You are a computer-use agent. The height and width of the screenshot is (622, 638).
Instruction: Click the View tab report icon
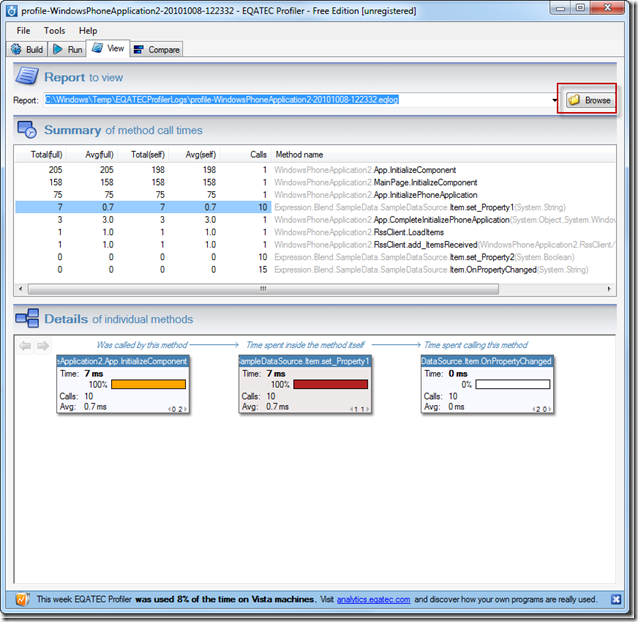tap(97, 48)
